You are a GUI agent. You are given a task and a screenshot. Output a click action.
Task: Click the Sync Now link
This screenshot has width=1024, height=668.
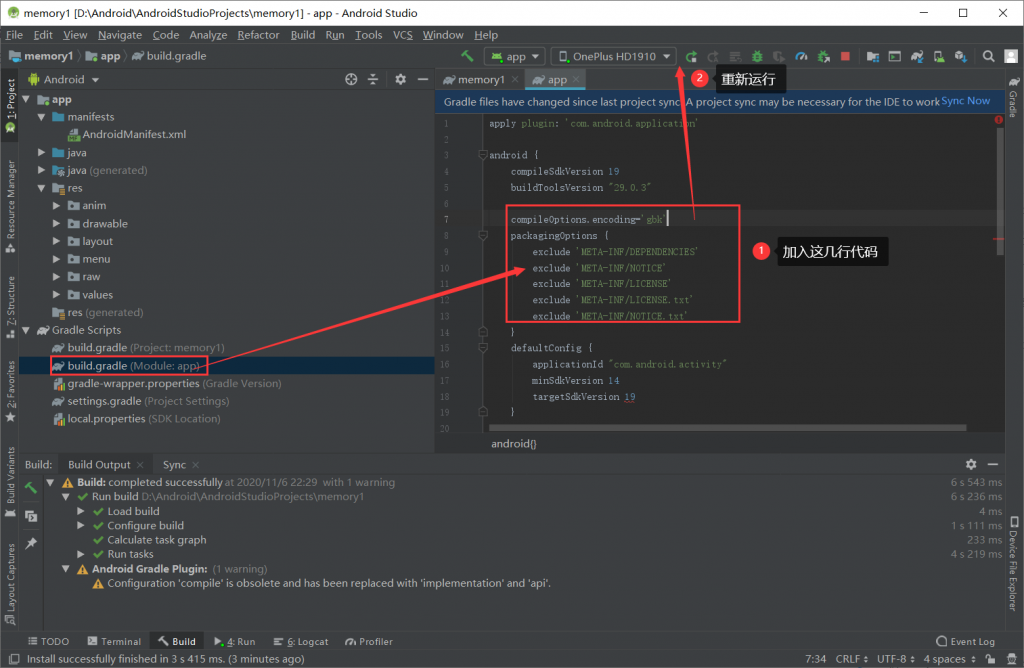(965, 101)
